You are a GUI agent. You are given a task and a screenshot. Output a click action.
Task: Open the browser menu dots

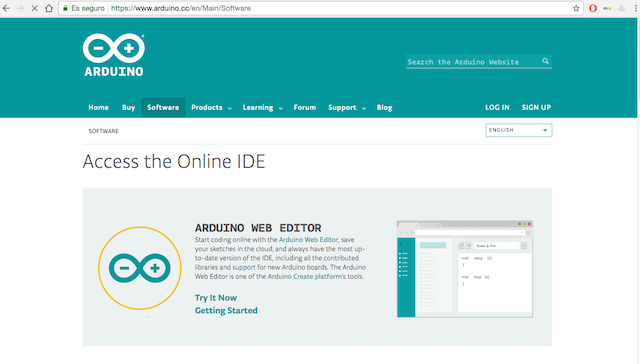click(x=636, y=8)
